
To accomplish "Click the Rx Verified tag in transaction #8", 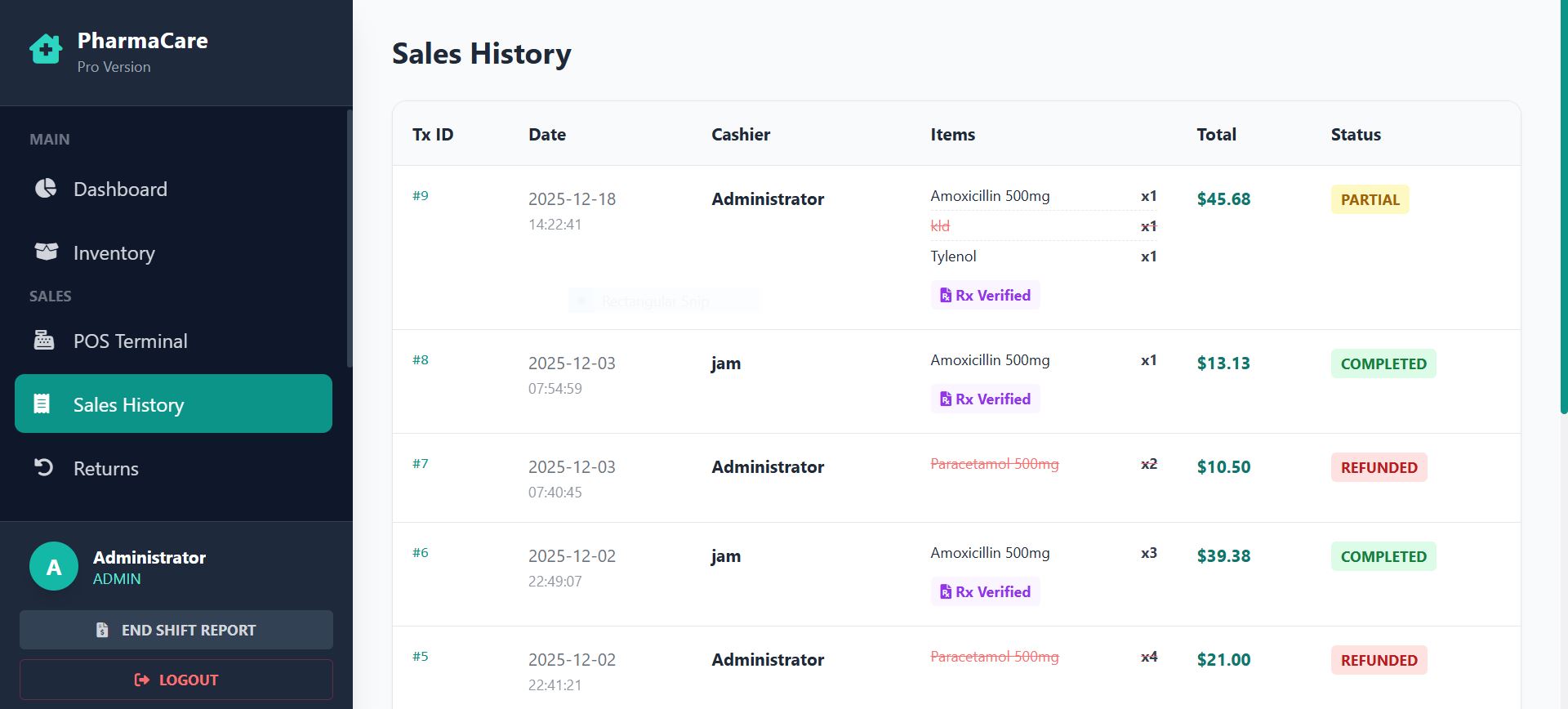I will tap(985, 399).
